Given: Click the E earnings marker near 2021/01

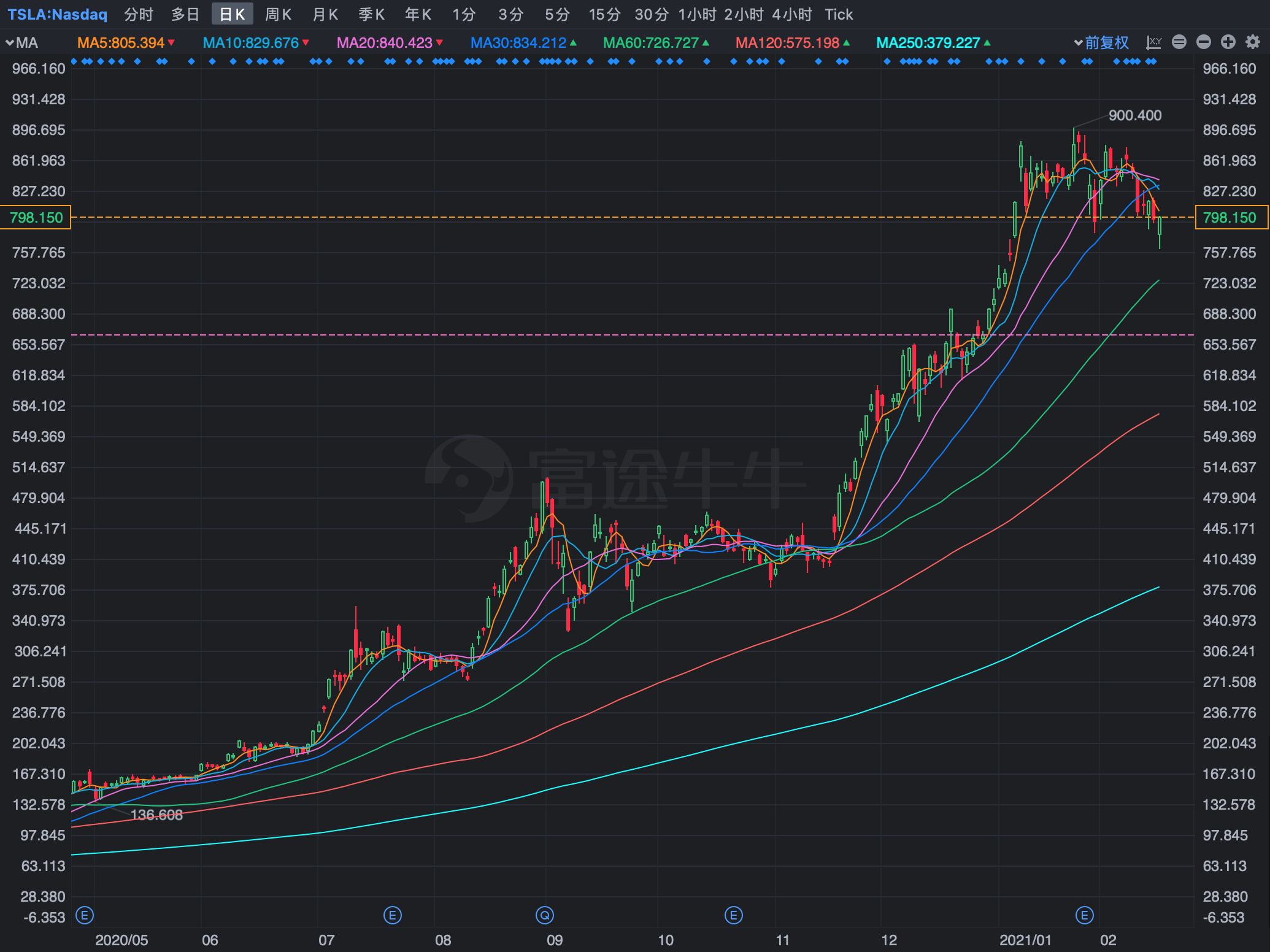Looking at the screenshot, I should (1085, 915).
